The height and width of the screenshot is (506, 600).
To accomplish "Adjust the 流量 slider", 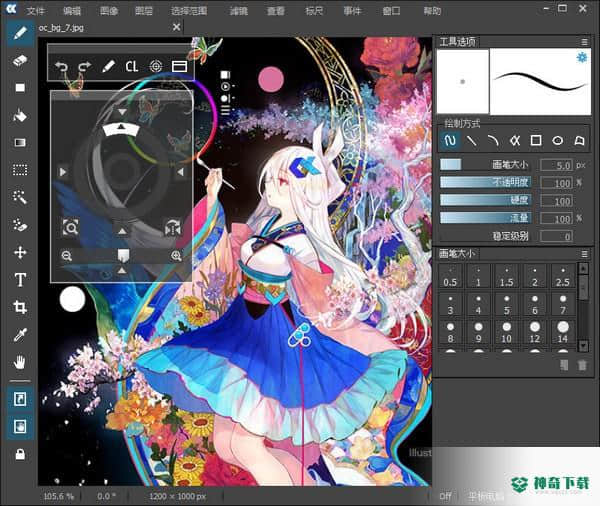I will [x=485, y=218].
